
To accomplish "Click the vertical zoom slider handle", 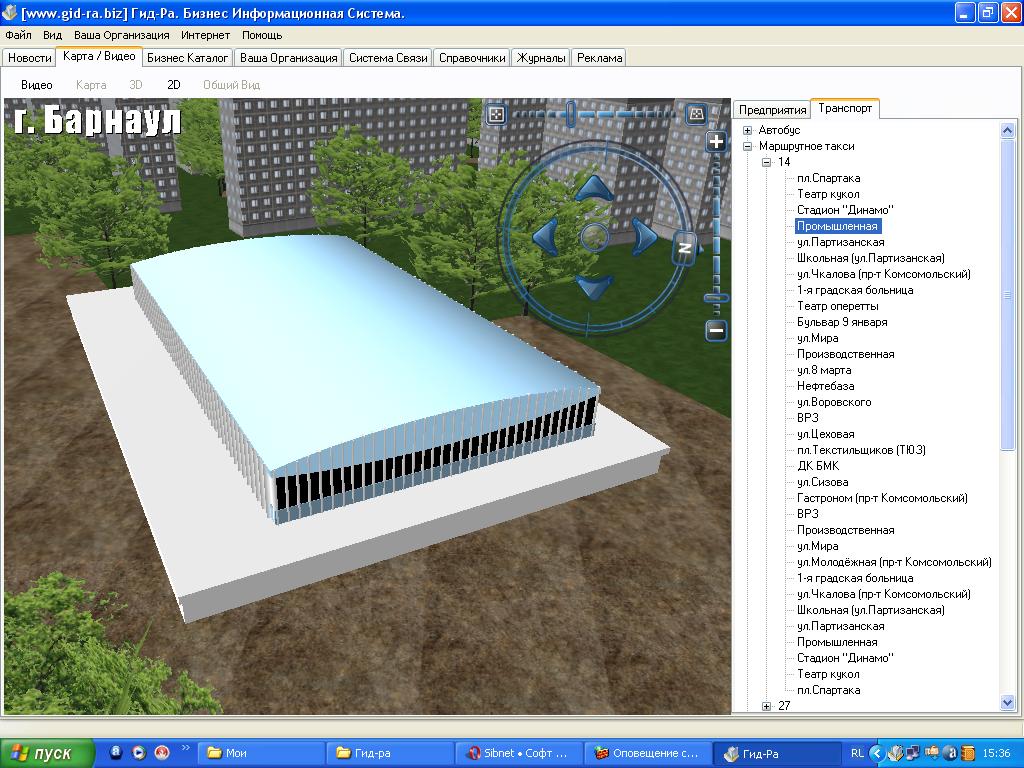I will [716, 298].
